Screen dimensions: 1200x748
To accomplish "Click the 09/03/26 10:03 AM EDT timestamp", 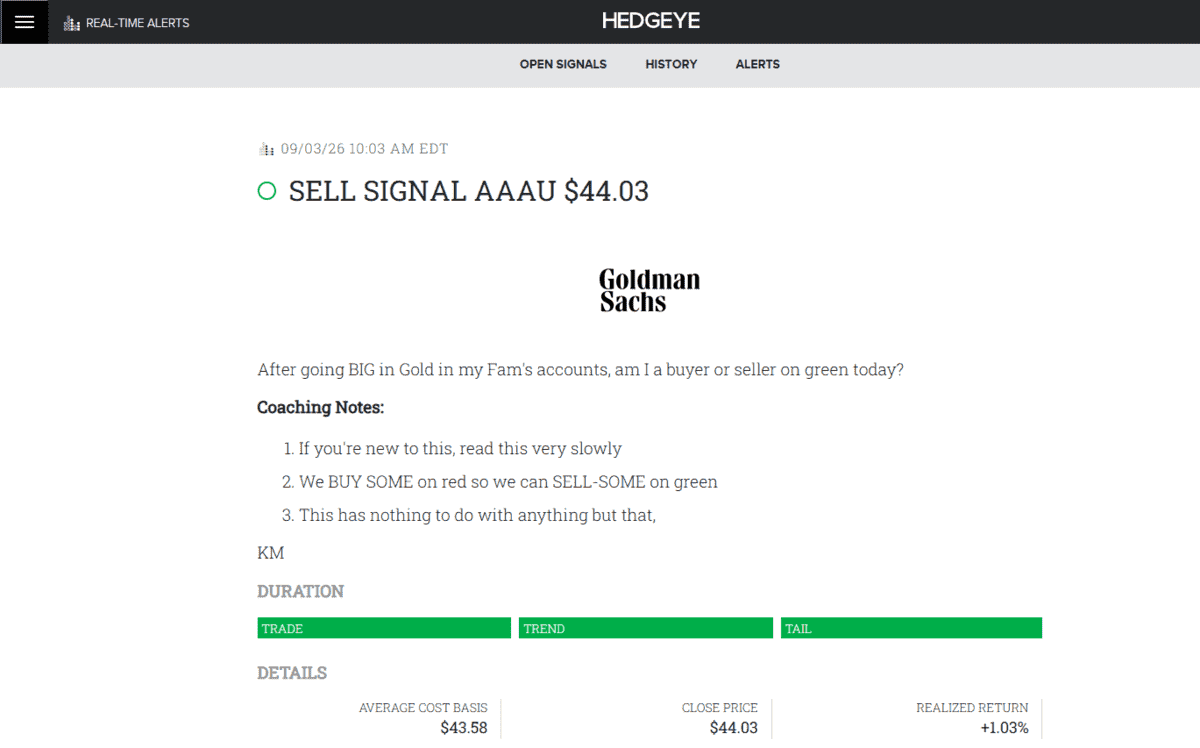I will tap(365, 149).
